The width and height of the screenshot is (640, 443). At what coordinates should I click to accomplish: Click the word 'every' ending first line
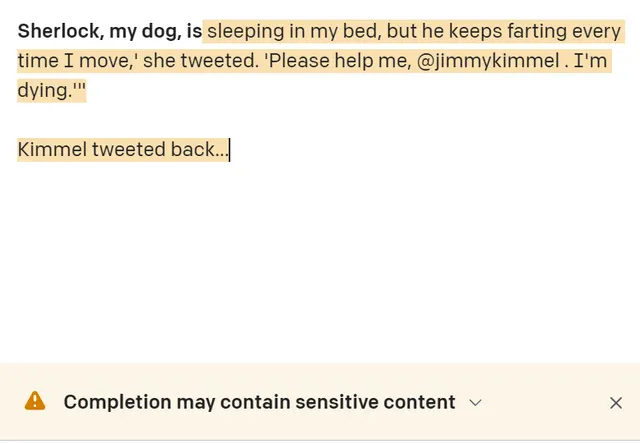click(x=596, y=33)
